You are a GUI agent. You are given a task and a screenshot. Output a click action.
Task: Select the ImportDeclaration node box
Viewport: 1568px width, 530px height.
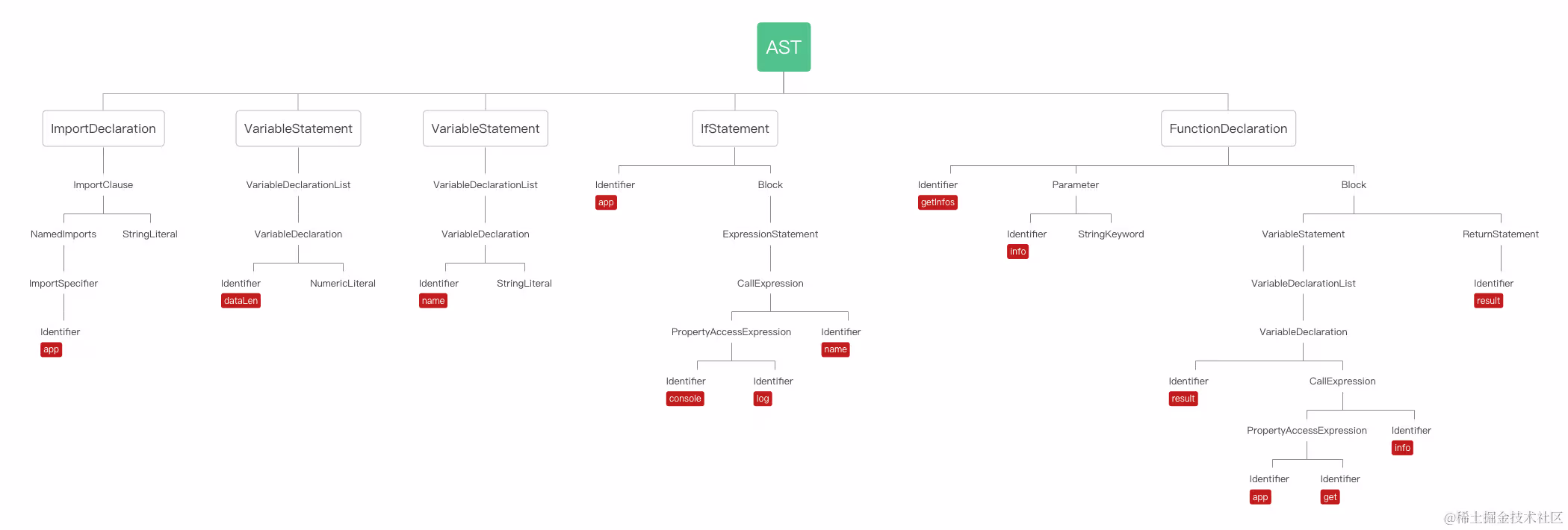[x=103, y=128]
